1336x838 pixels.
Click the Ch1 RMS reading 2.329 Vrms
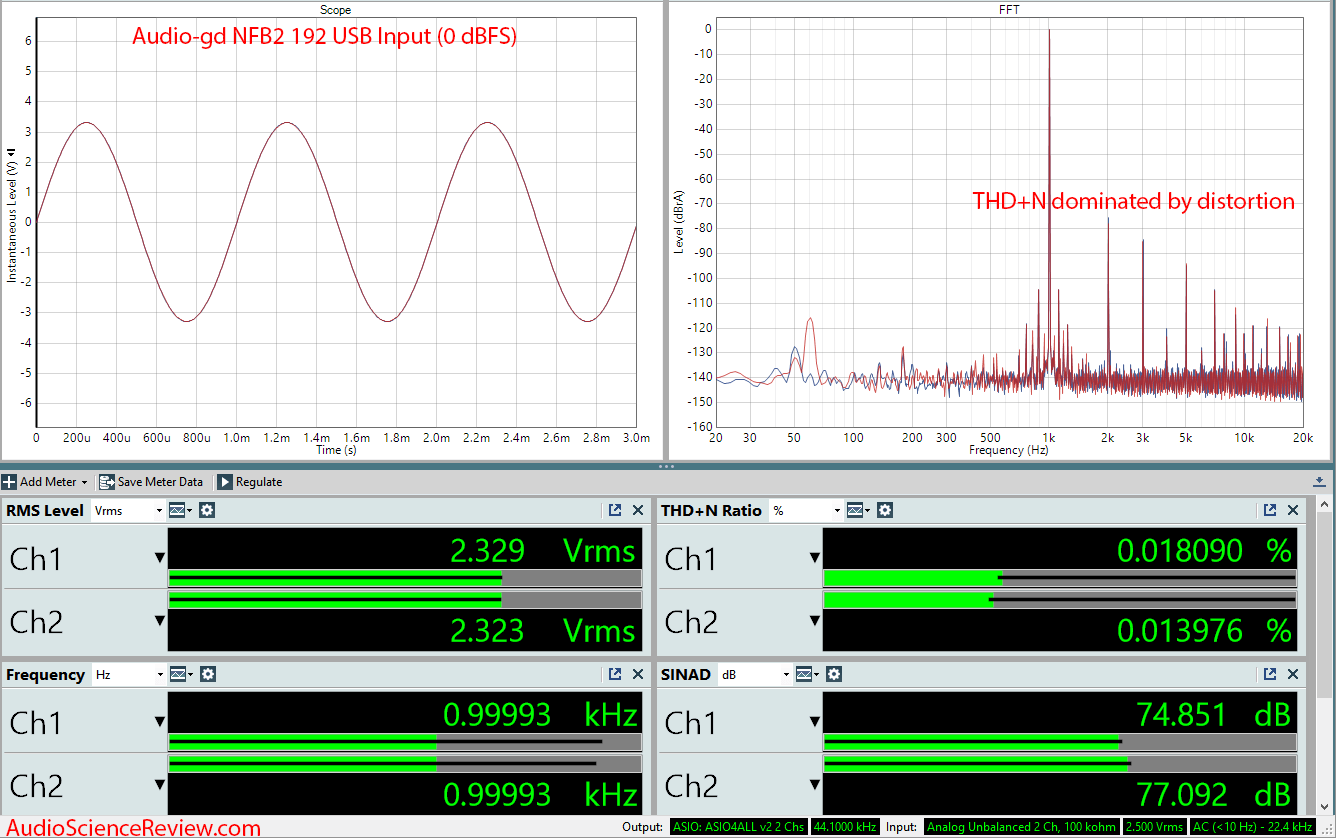tap(543, 550)
